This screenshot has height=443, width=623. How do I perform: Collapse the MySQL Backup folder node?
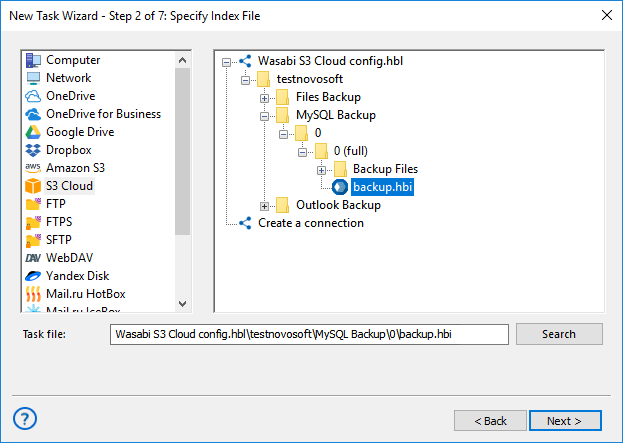pos(265,115)
